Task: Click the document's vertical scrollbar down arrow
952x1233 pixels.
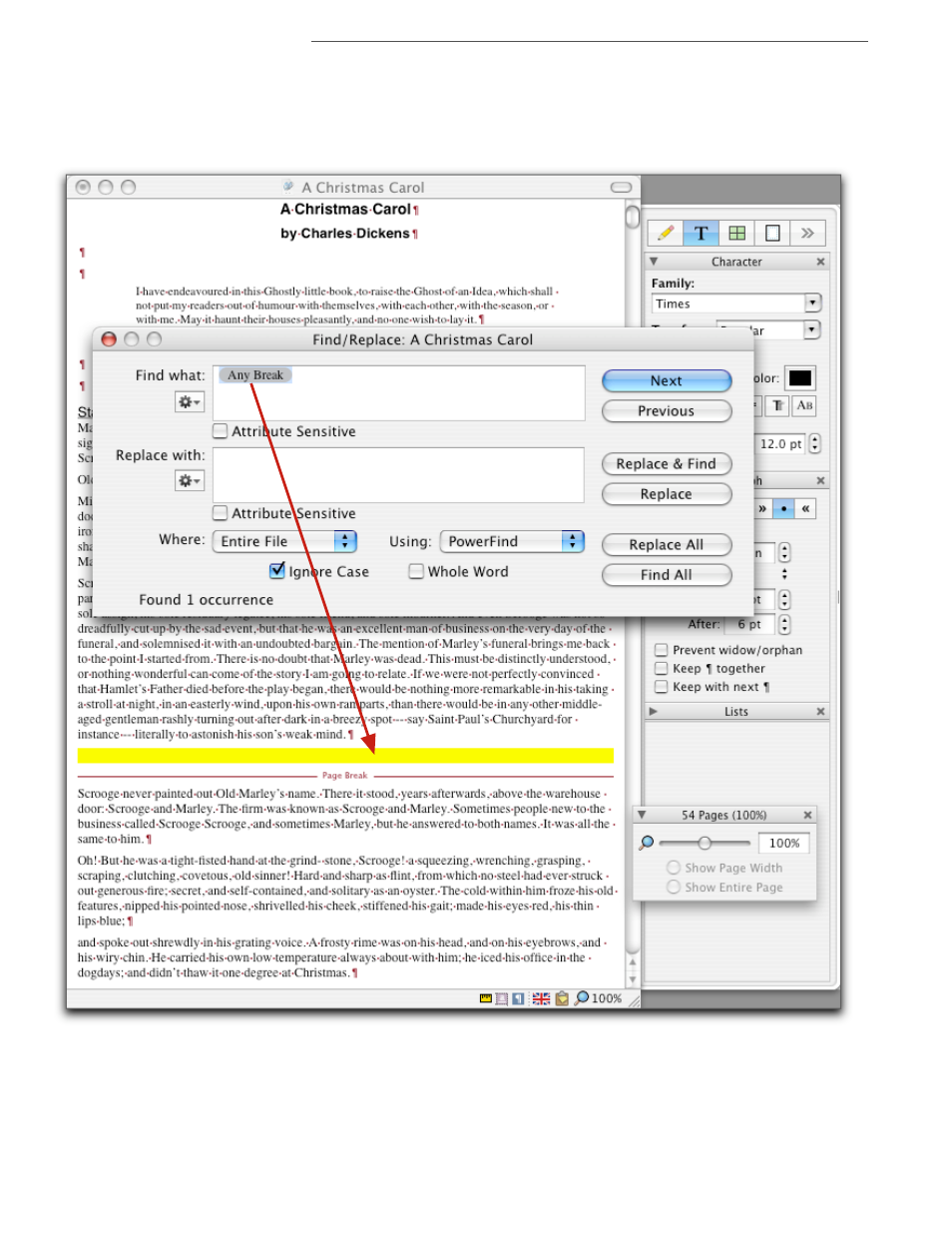Action: click(x=632, y=981)
